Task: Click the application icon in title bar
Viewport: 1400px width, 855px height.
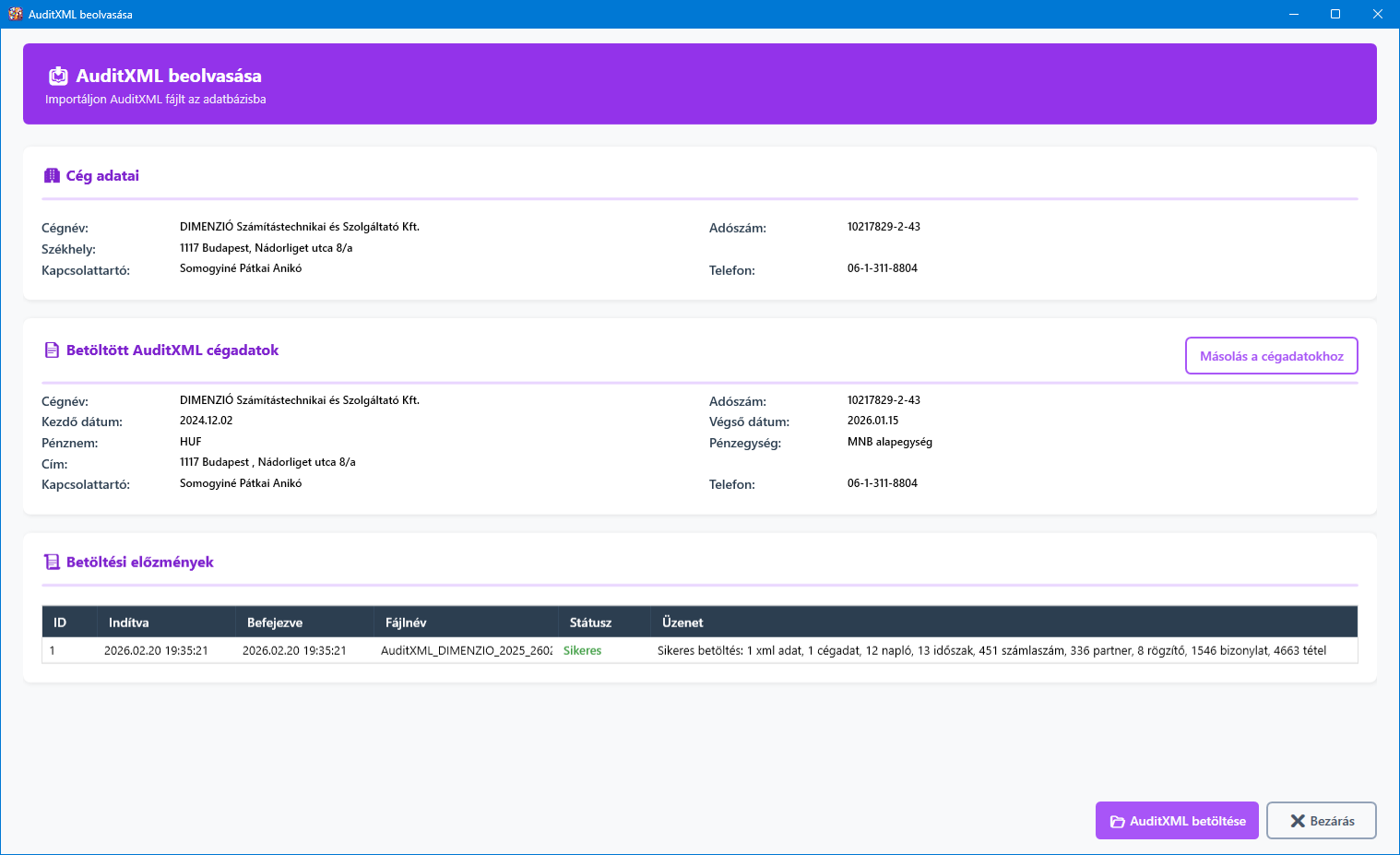Action: click(x=15, y=14)
